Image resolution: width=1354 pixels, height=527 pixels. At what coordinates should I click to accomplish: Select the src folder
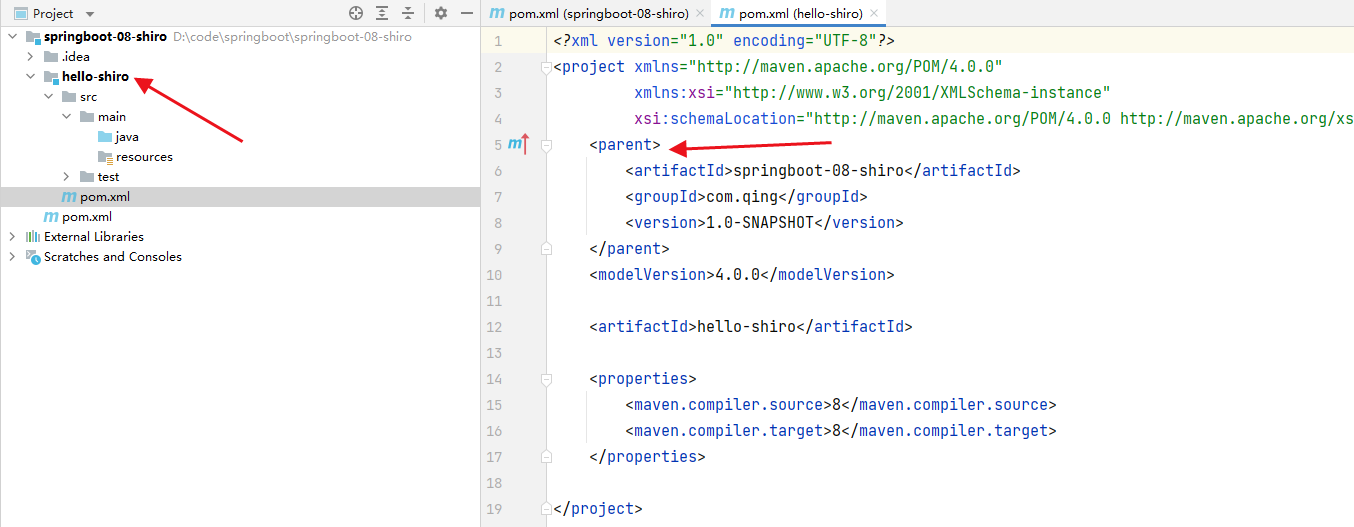tap(89, 97)
